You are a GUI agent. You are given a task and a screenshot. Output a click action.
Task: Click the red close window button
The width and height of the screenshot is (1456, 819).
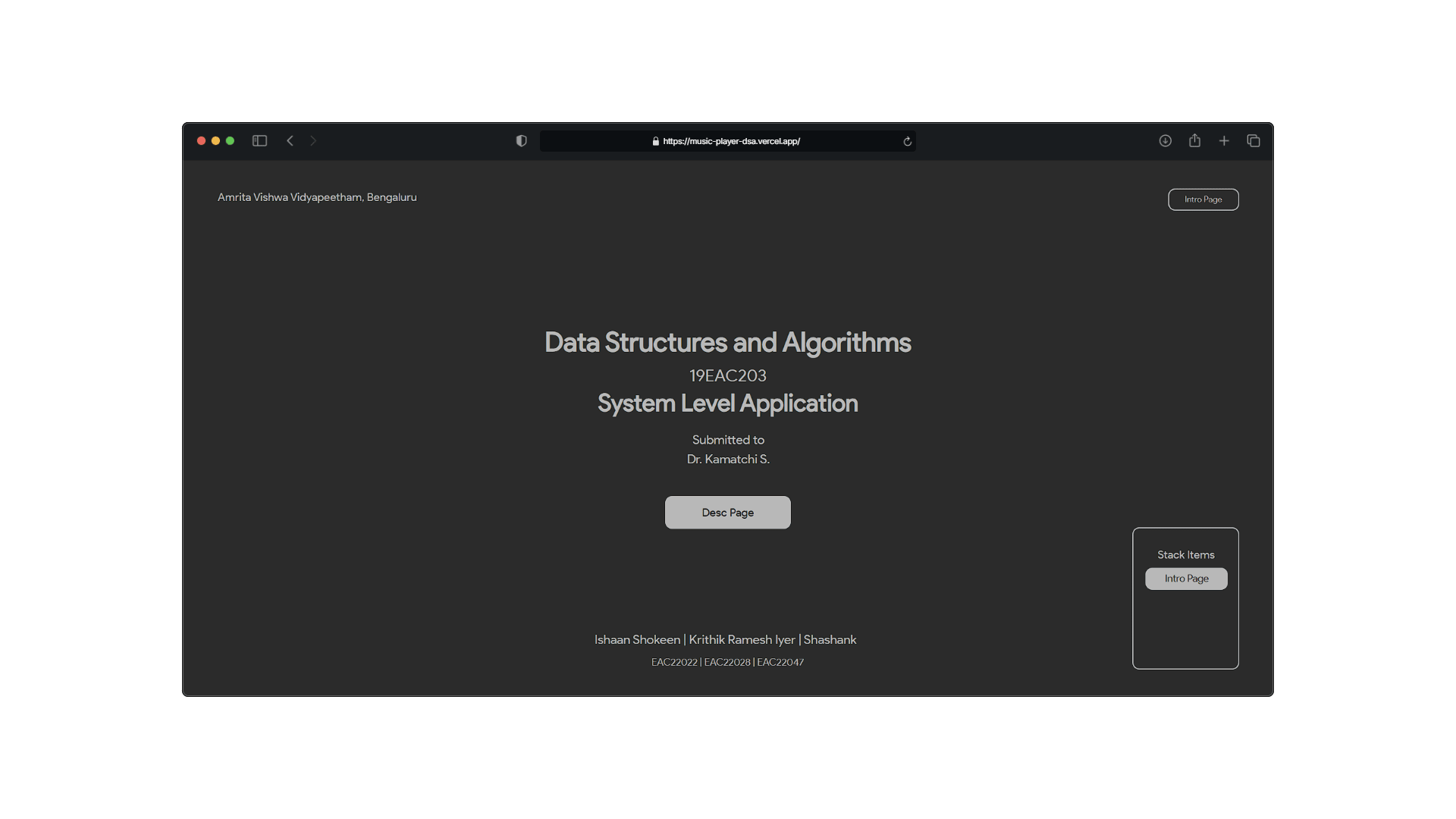[201, 141]
